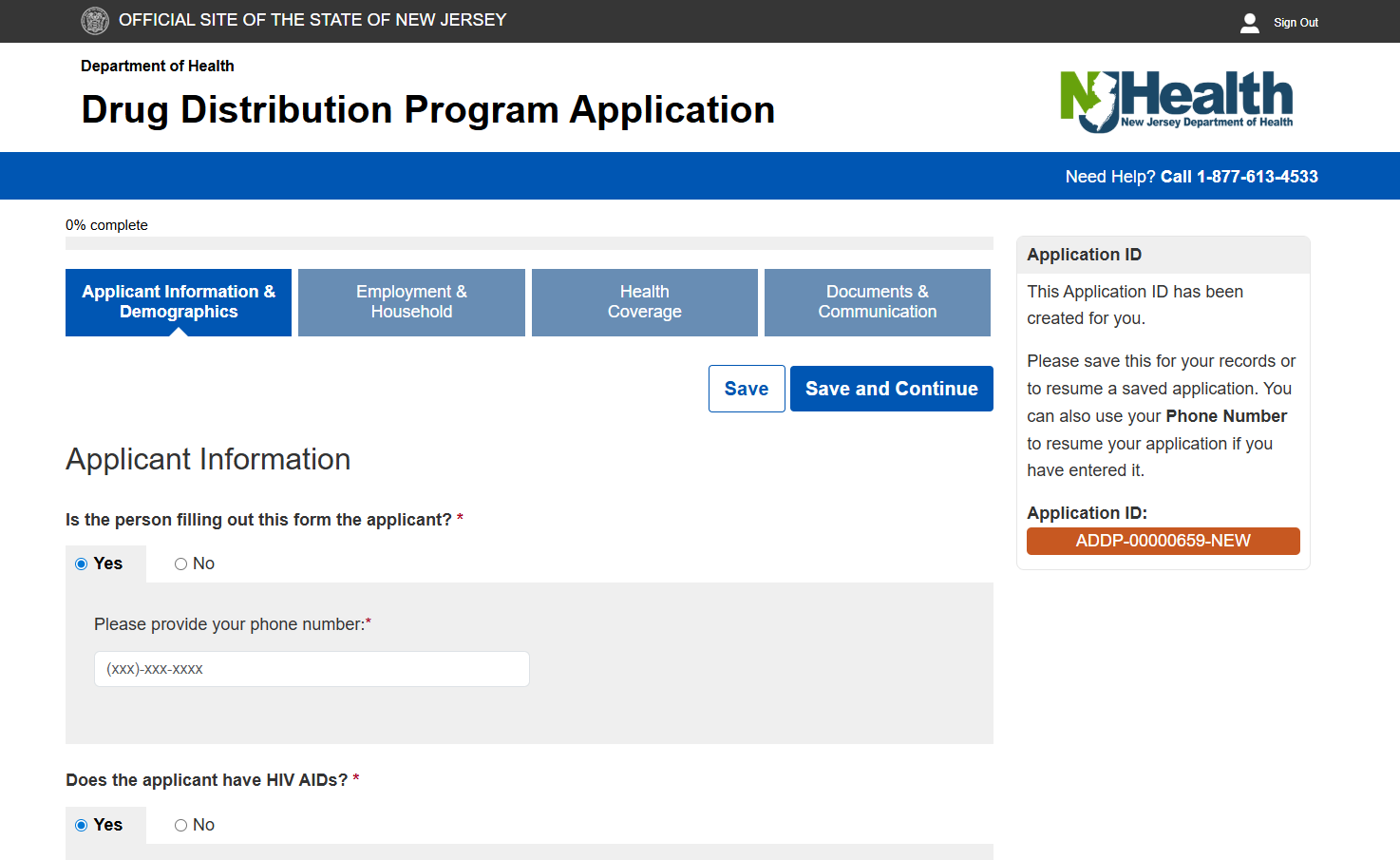This screenshot has width=1400, height=860.
Task: Click the Application ID panel header
Action: pos(1163,255)
